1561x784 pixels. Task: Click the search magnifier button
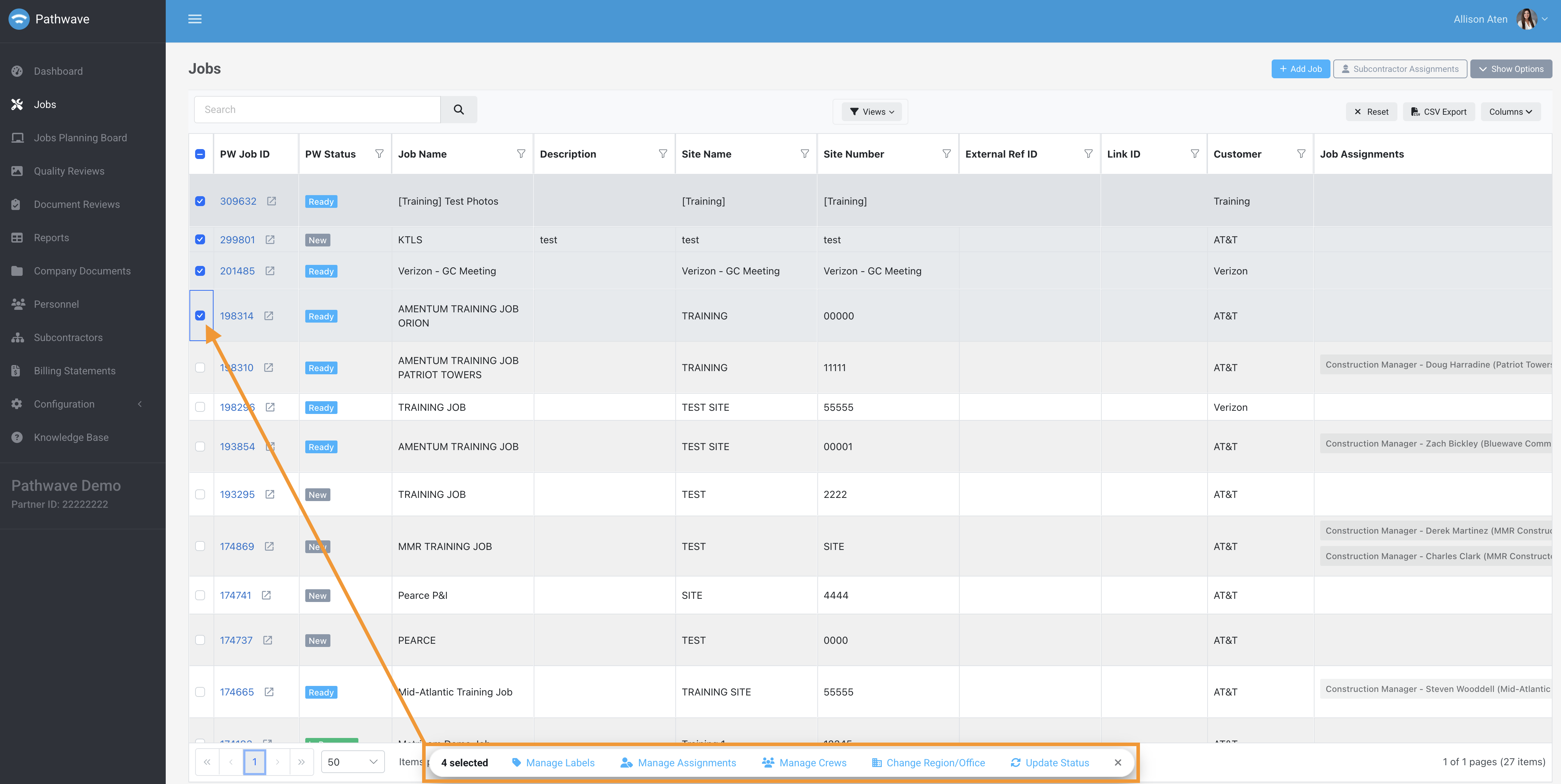[x=459, y=110]
